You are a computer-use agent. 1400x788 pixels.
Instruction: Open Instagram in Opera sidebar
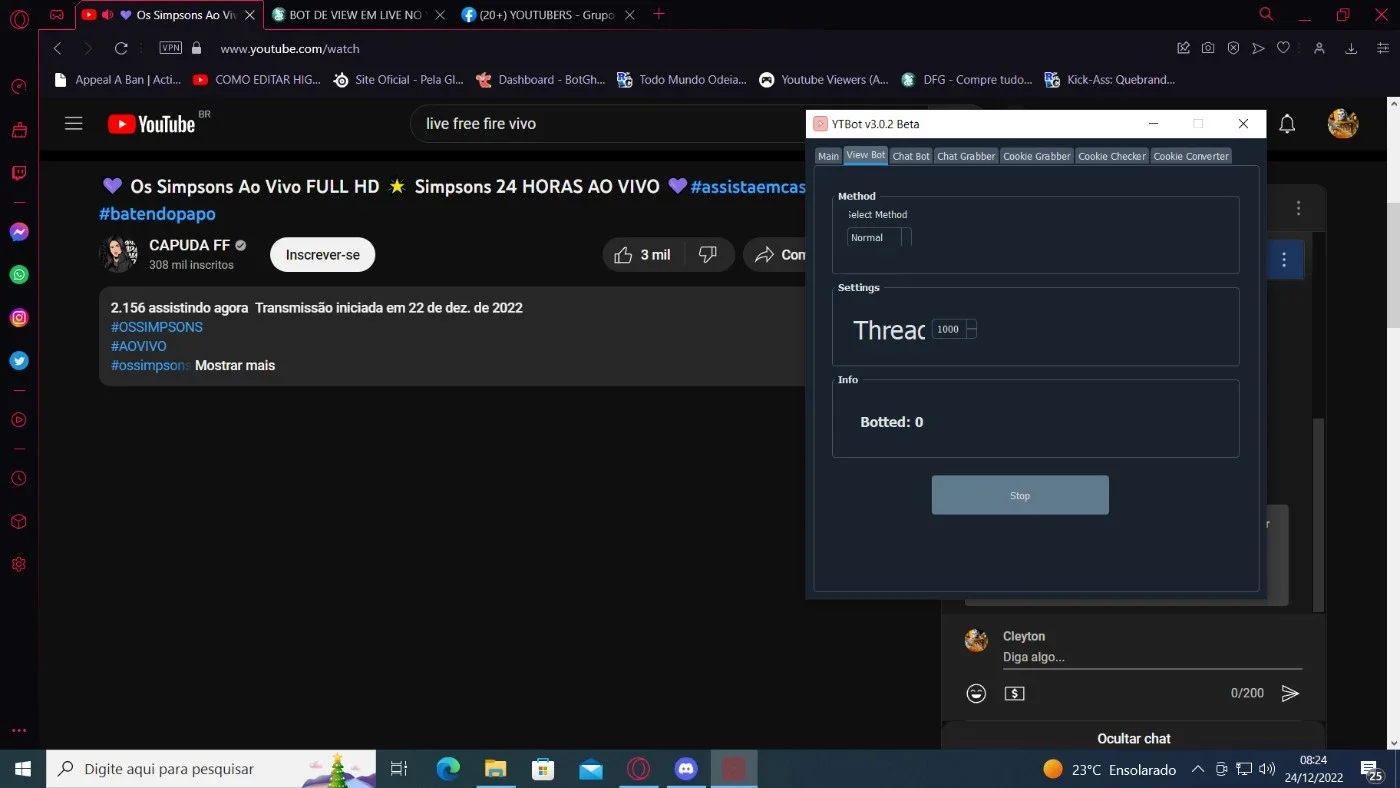tap(19, 318)
